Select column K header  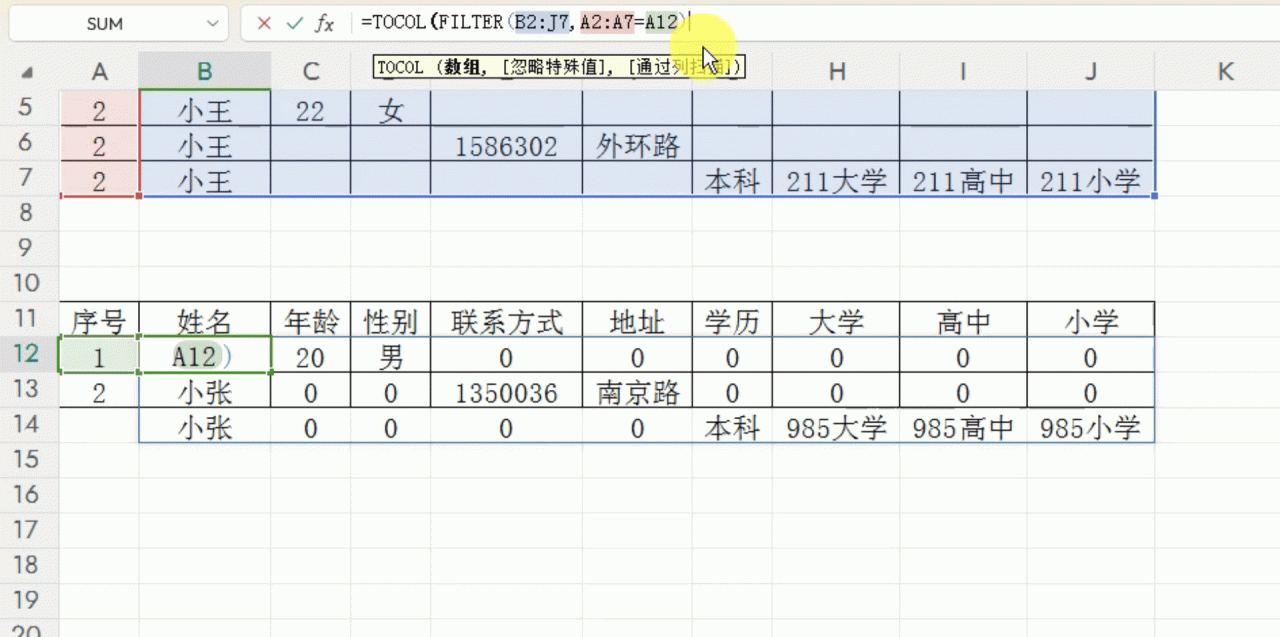pyautogui.click(x=1225, y=71)
